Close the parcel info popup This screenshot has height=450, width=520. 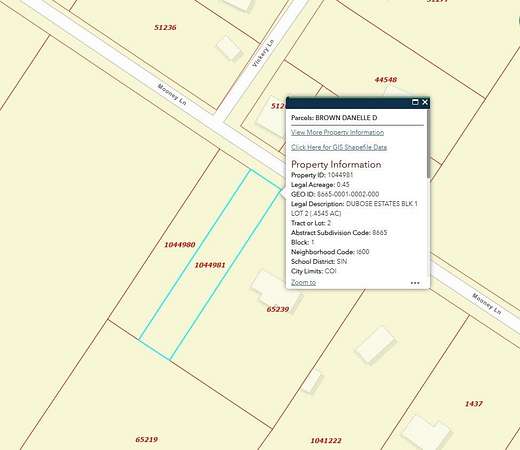[x=425, y=102]
